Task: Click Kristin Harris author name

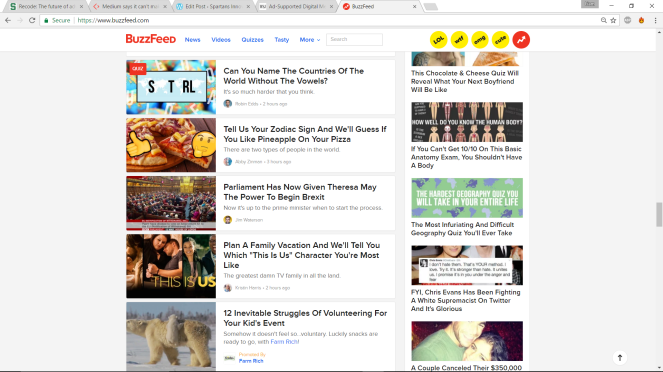Action: tap(248, 288)
